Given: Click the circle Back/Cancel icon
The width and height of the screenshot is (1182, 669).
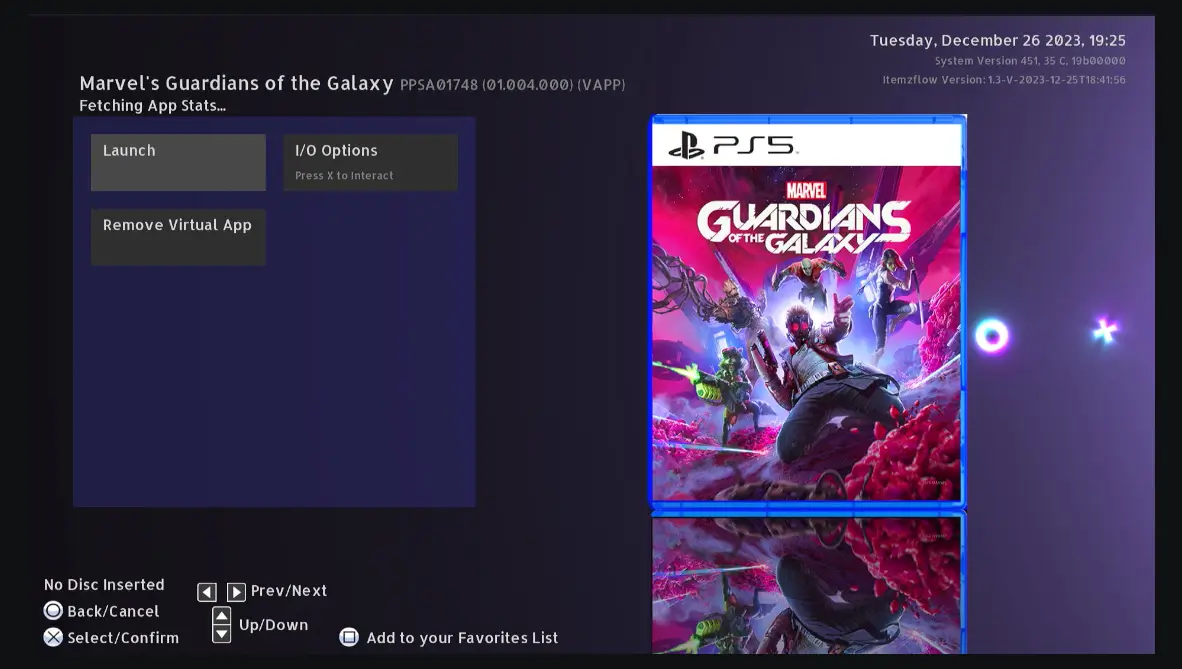Looking at the screenshot, I should coord(53,611).
